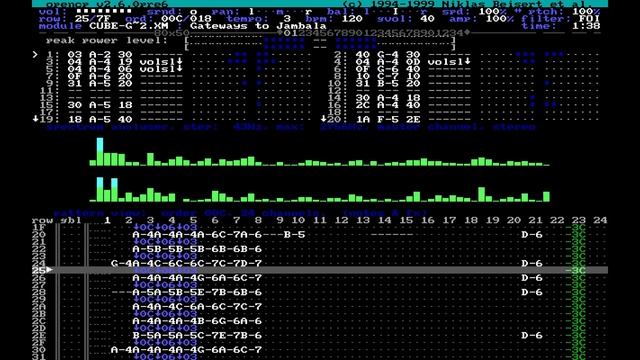640x360 pixels.
Task: Click D-6 note in pattern row 24
Action: (532, 263)
